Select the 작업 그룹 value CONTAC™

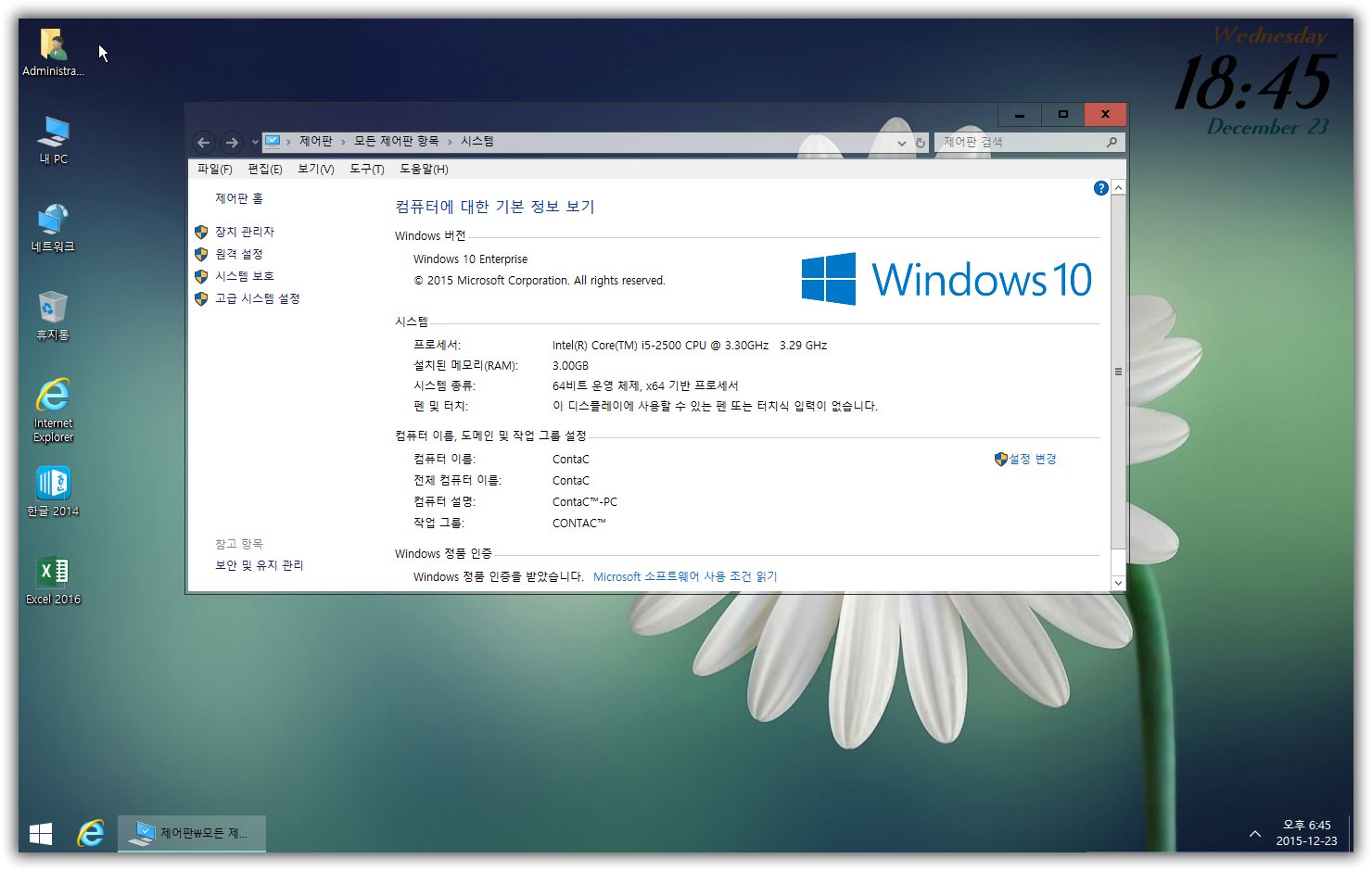pos(578,524)
